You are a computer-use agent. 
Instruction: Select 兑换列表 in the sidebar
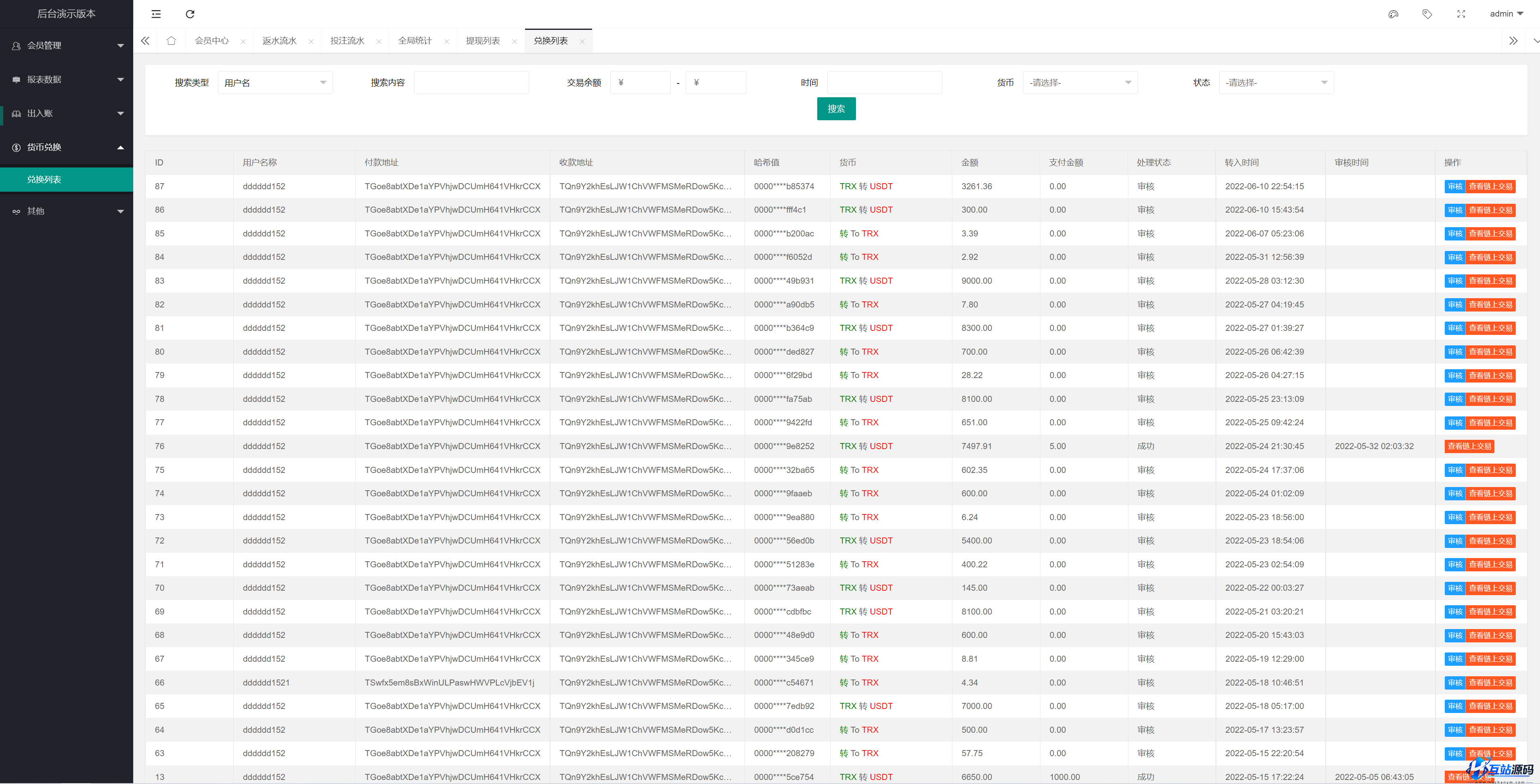66,179
